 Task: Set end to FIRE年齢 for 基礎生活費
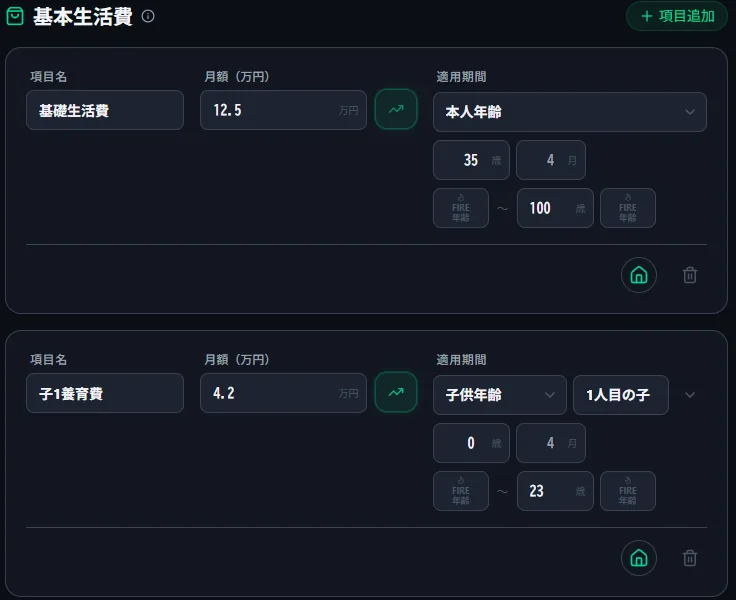point(628,208)
